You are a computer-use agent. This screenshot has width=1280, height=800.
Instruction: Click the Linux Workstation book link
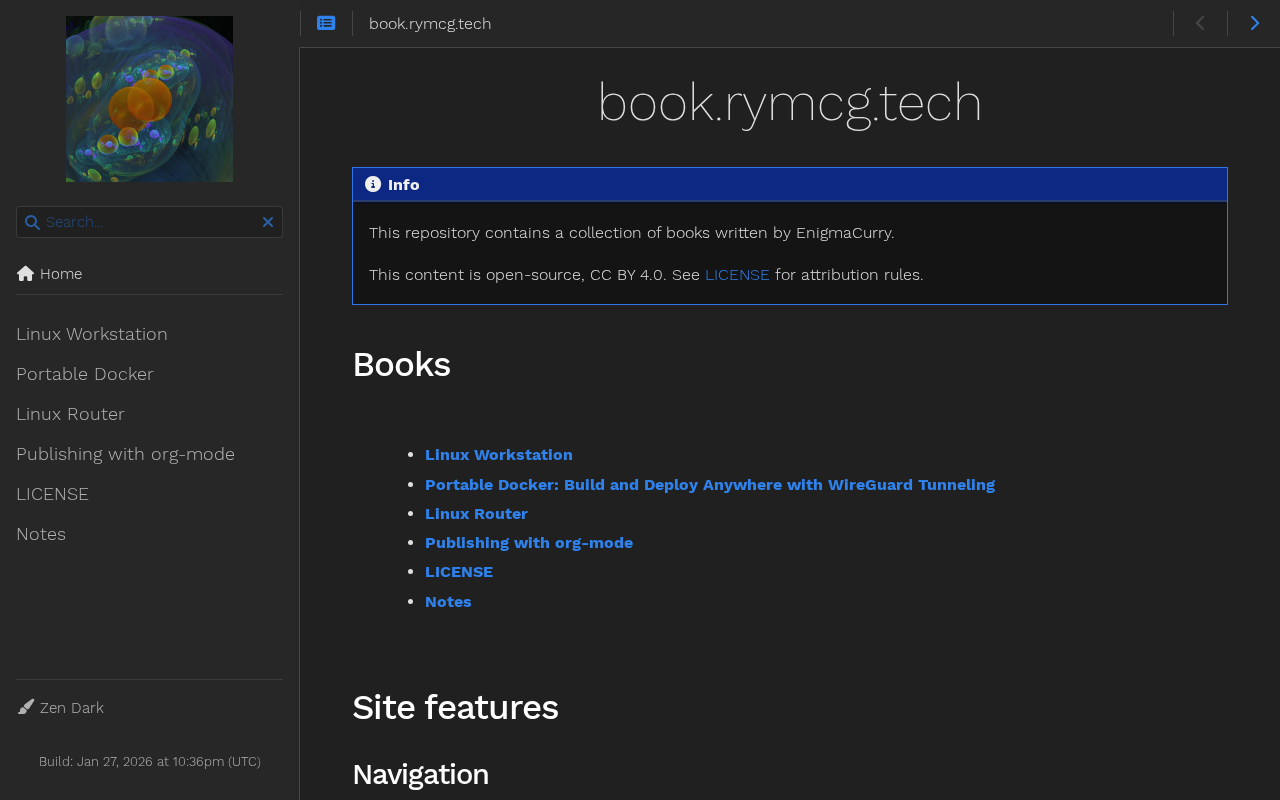498,455
